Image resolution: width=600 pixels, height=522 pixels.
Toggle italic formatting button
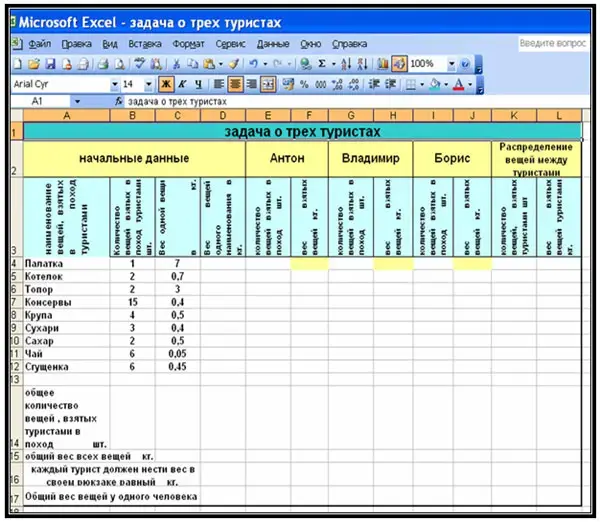182,84
